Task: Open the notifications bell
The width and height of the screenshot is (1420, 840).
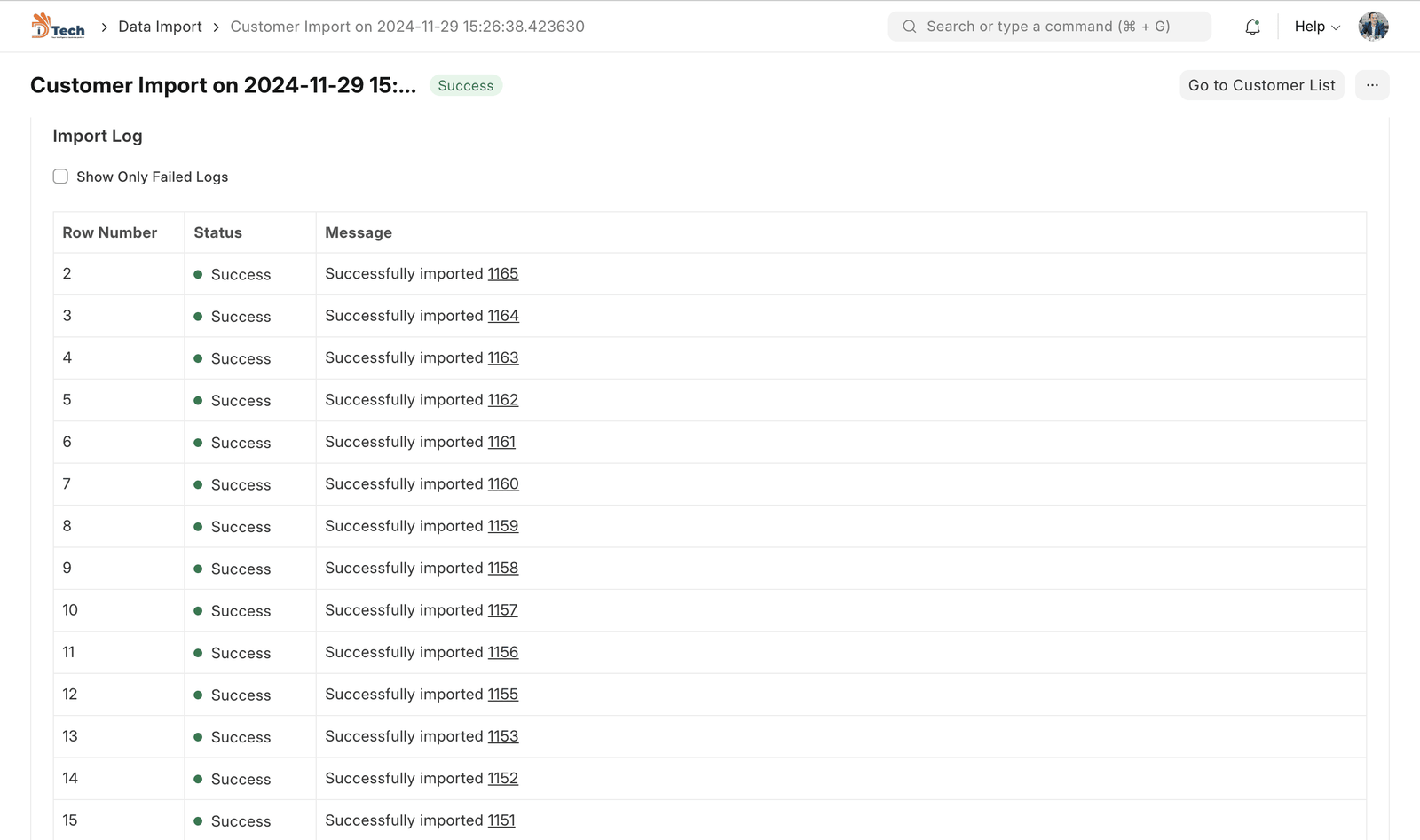Action: pyautogui.click(x=1252, y=27)
